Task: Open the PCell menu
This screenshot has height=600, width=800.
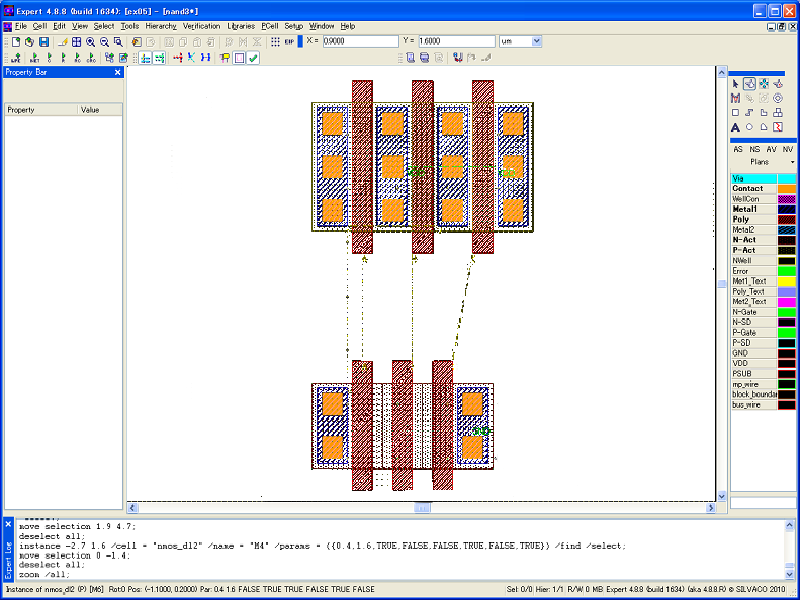Action: pos(270,25)
